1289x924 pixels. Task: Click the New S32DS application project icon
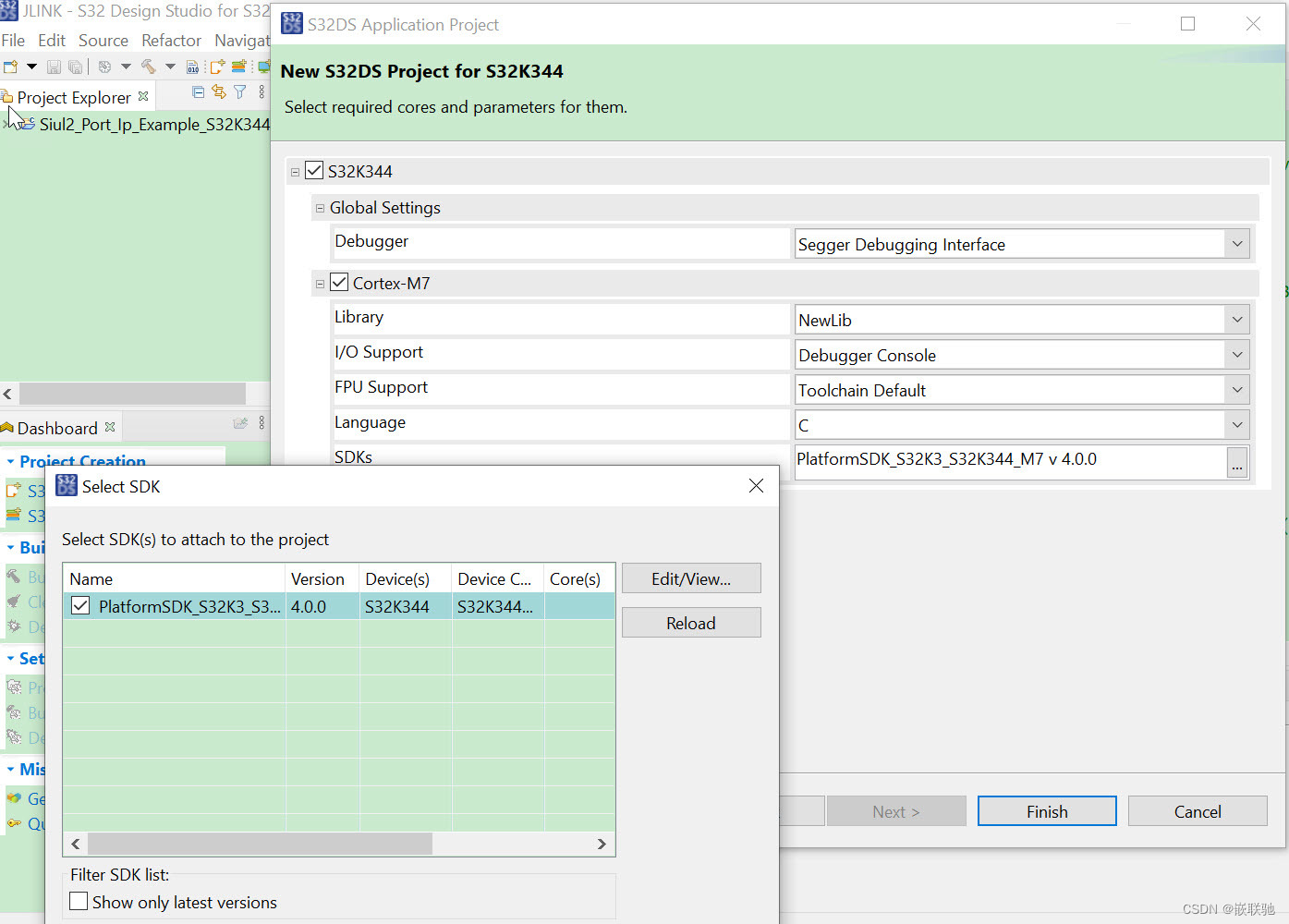click(x=217, y=67)
